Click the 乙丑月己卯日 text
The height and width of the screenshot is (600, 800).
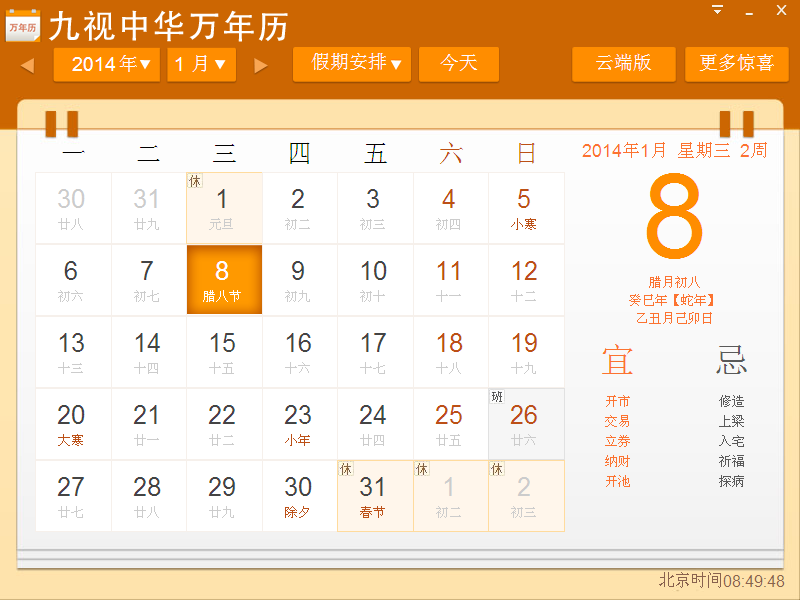(x=674, y=318)
